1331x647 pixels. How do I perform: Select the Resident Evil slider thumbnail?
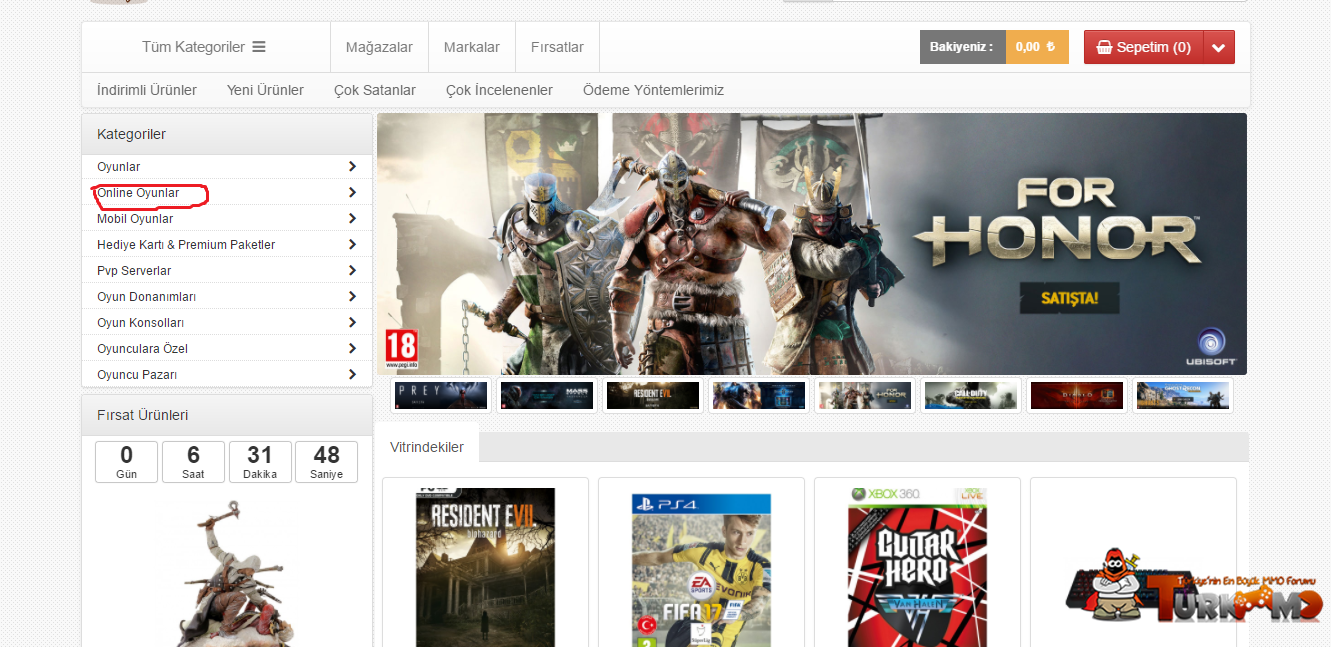(653, 396)
